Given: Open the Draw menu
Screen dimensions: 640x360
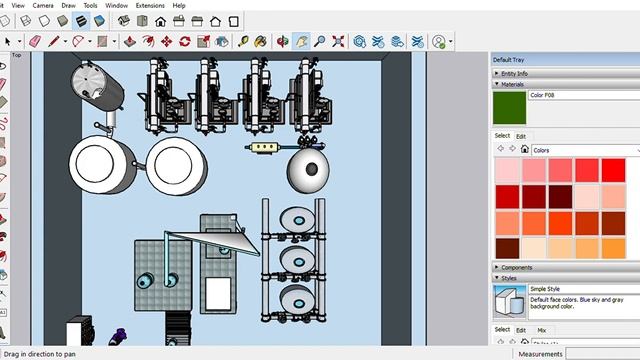Looking at the screenshot, I should [x=68, y=5].
